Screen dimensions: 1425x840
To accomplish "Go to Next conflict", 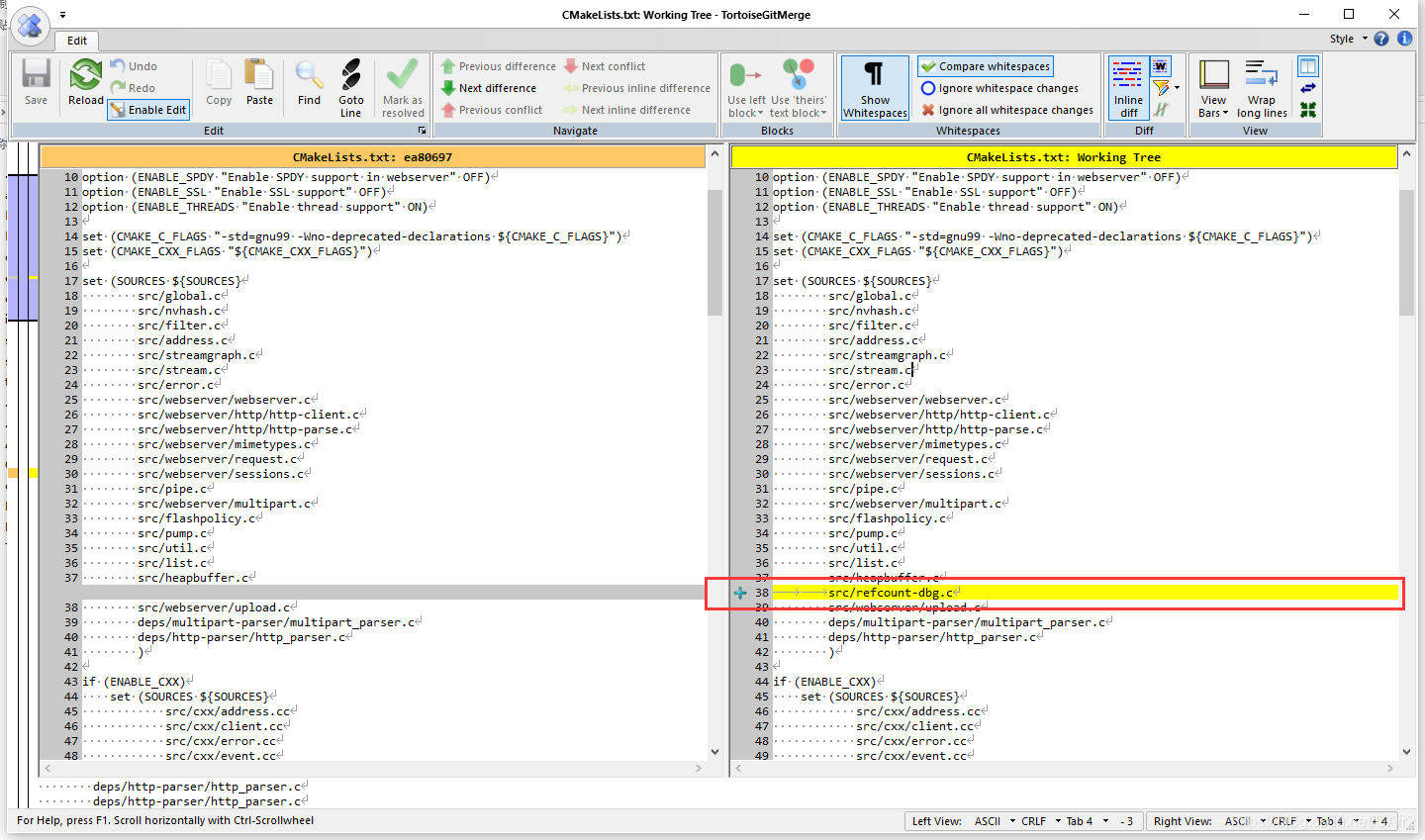I will [605, 66].
